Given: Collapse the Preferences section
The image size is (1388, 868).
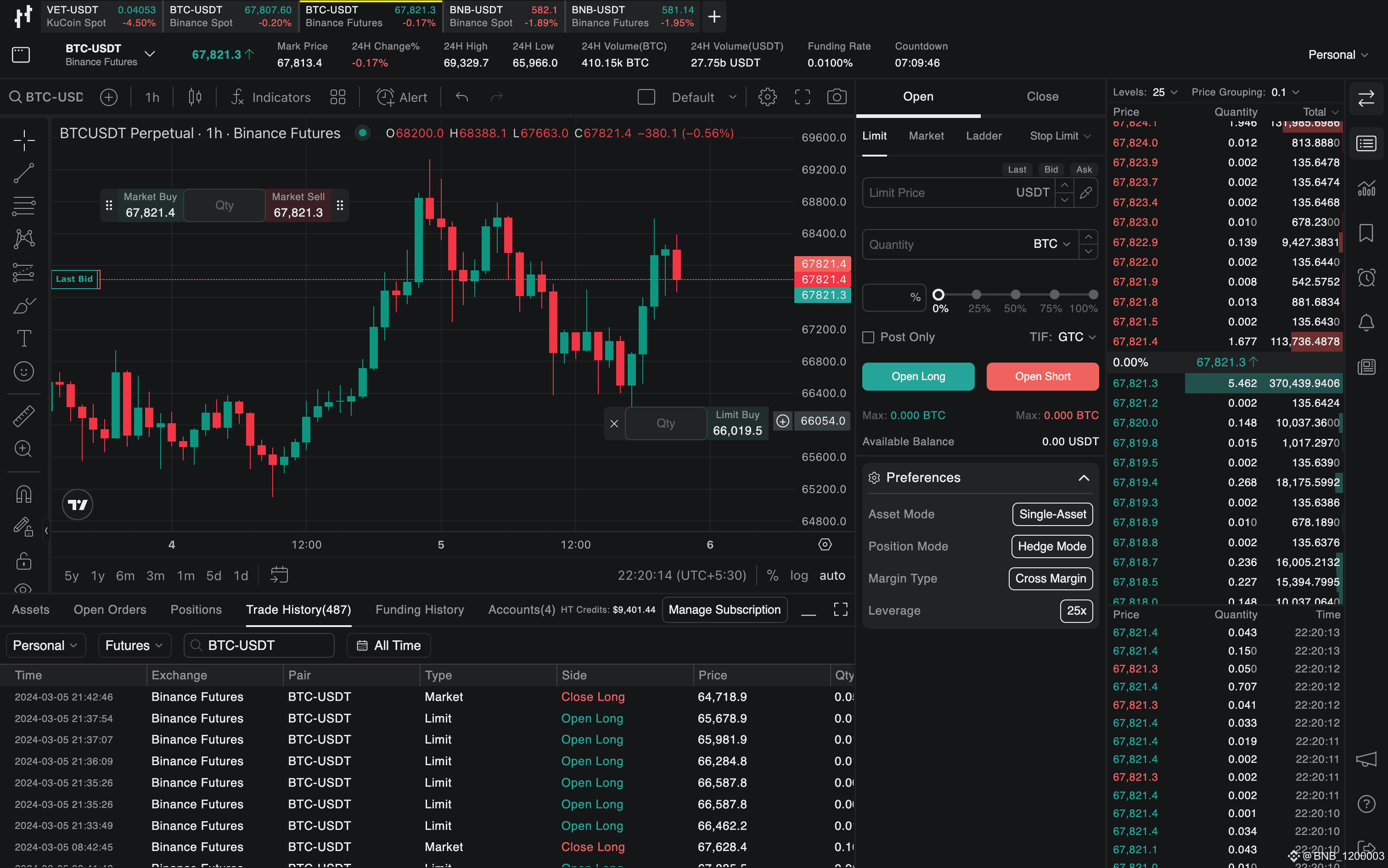Looking at the screenshot, I should [1083, 478].
